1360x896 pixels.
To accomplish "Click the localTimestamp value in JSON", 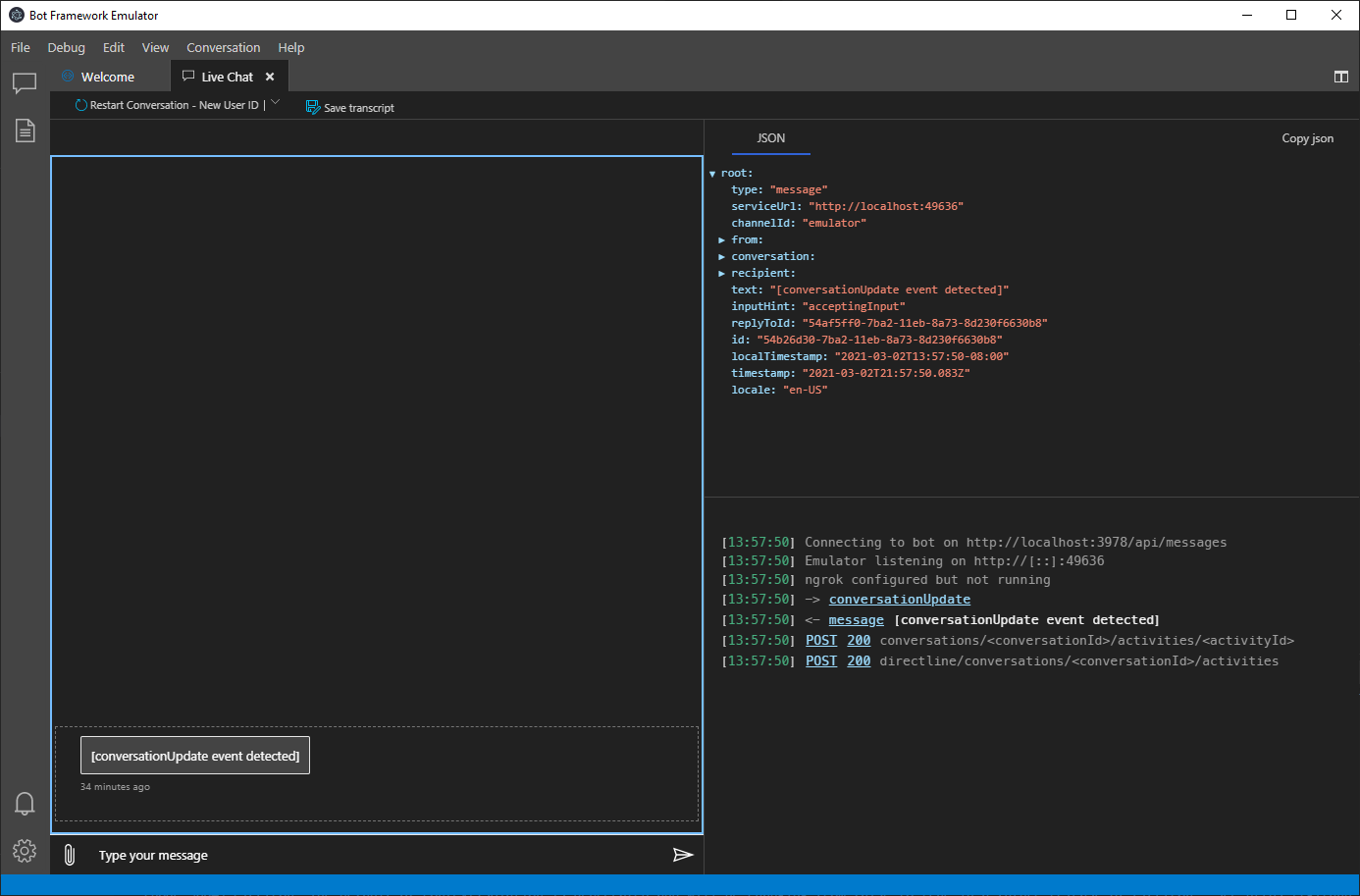I will 921,356.
